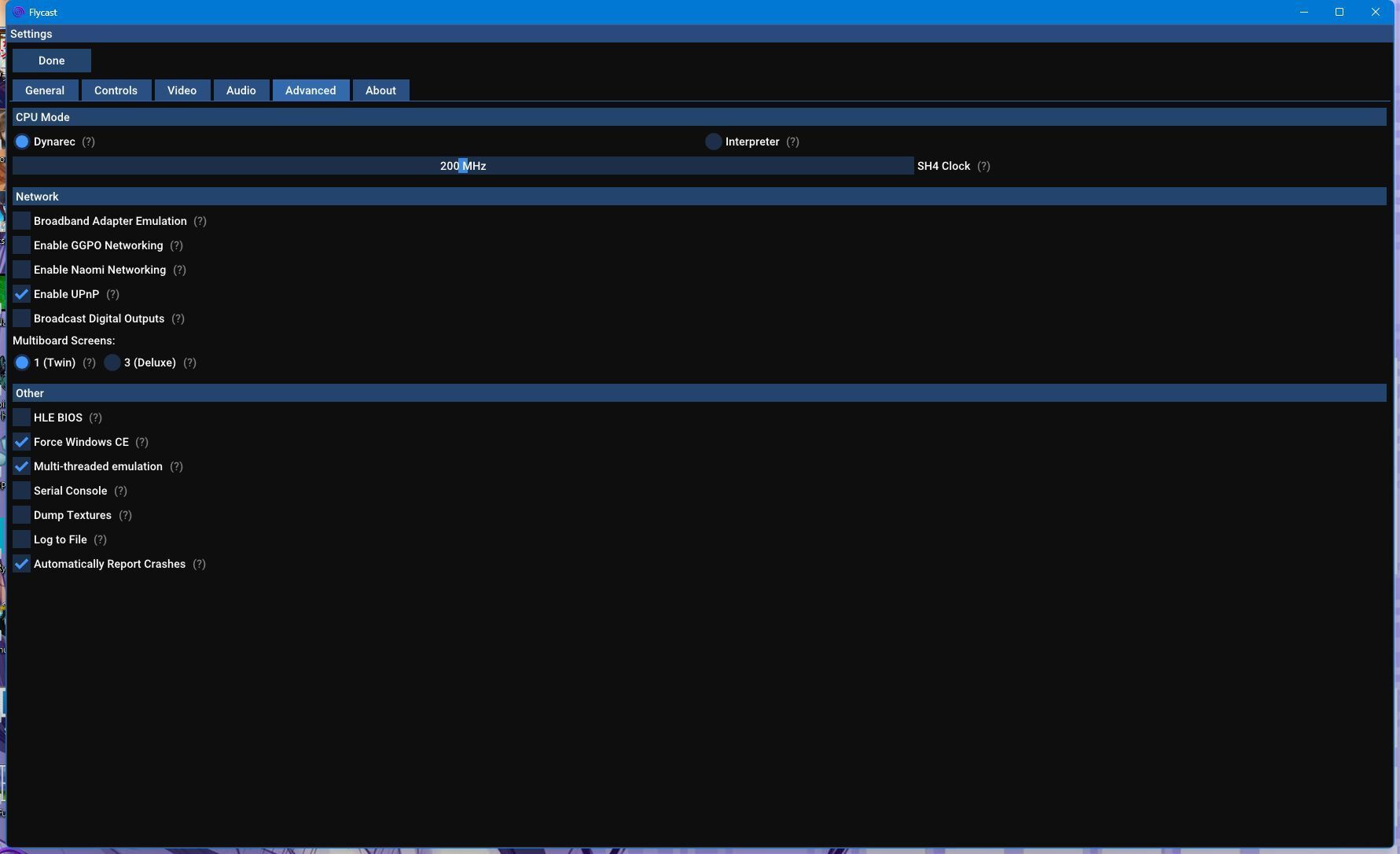Maximize the Flycast window
Image resolution: width=1400 pixels, height=854 pixels.
tap(1339, 12)
